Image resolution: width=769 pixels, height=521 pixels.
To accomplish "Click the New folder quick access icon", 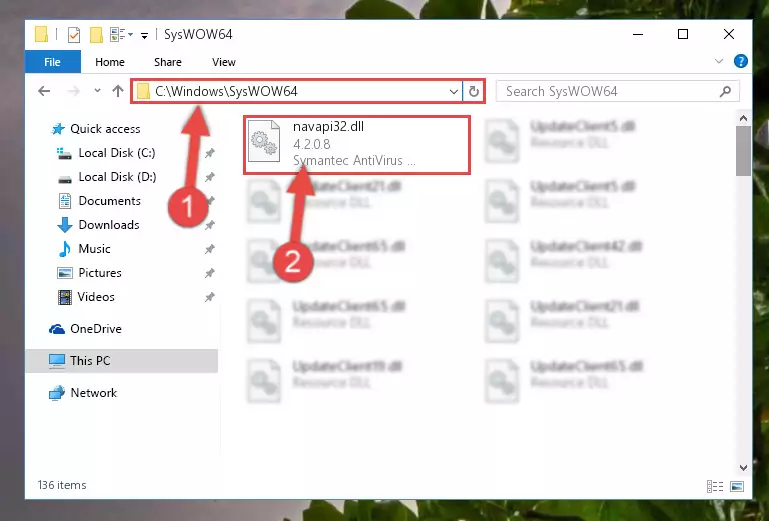I will [x=96, y=35].
